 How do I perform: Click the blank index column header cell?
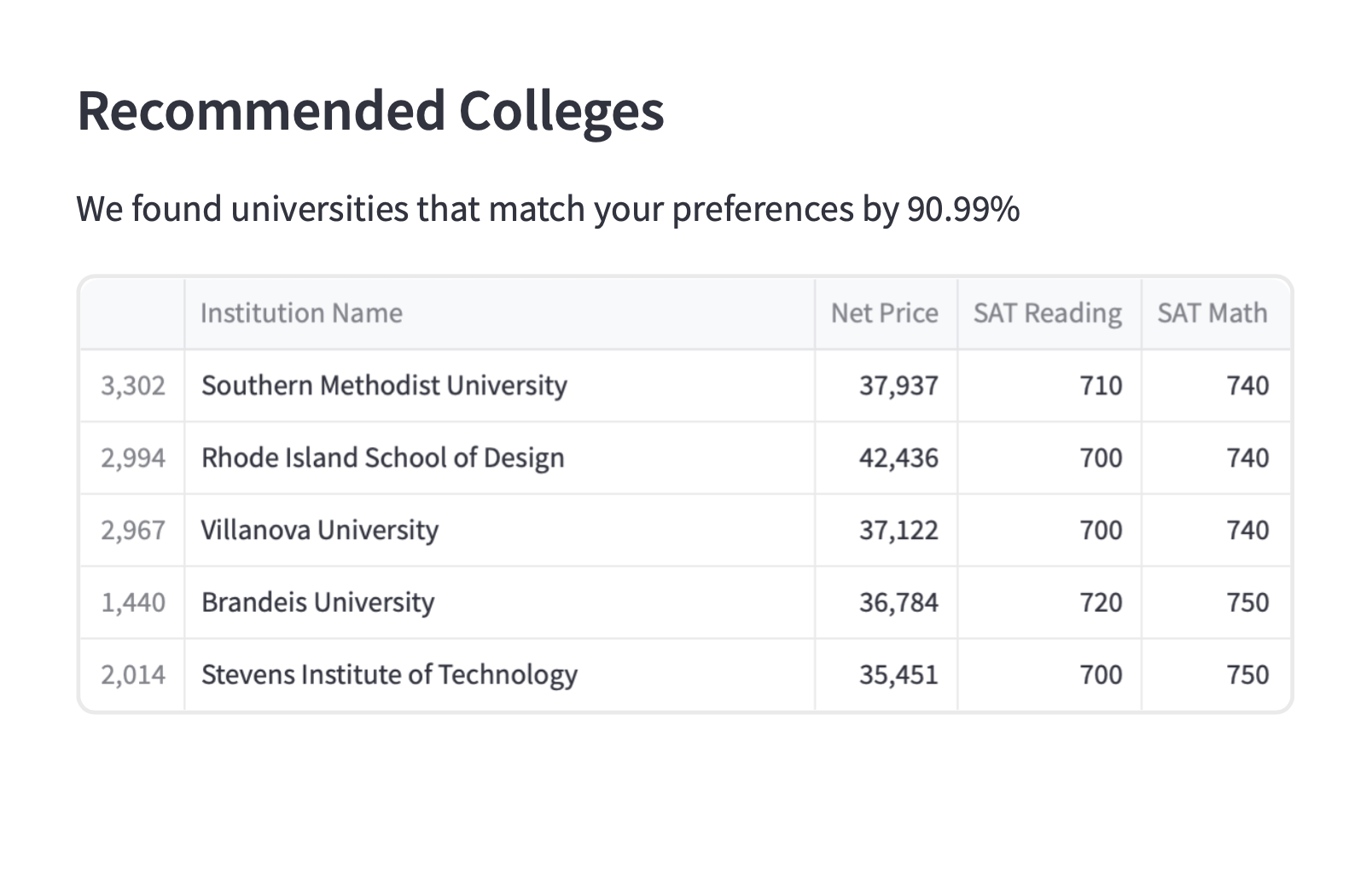[x=132, y=313]
